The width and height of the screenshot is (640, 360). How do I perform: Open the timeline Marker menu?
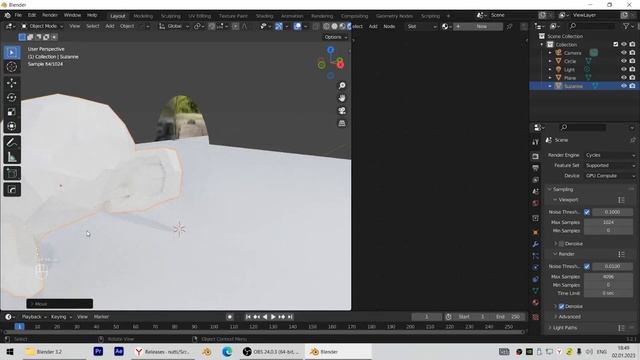point(101,317)
